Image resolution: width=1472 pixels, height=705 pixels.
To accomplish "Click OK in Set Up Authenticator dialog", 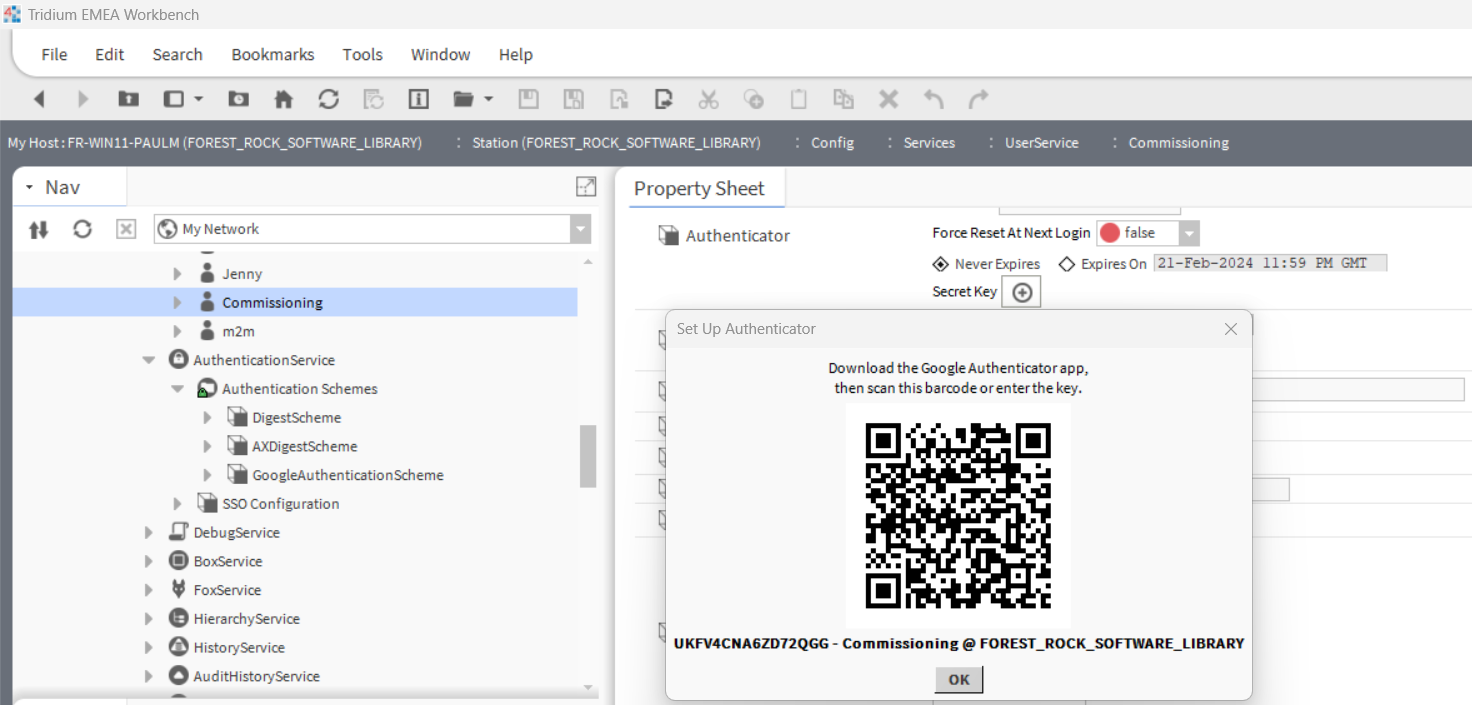I will click(959, 680).
